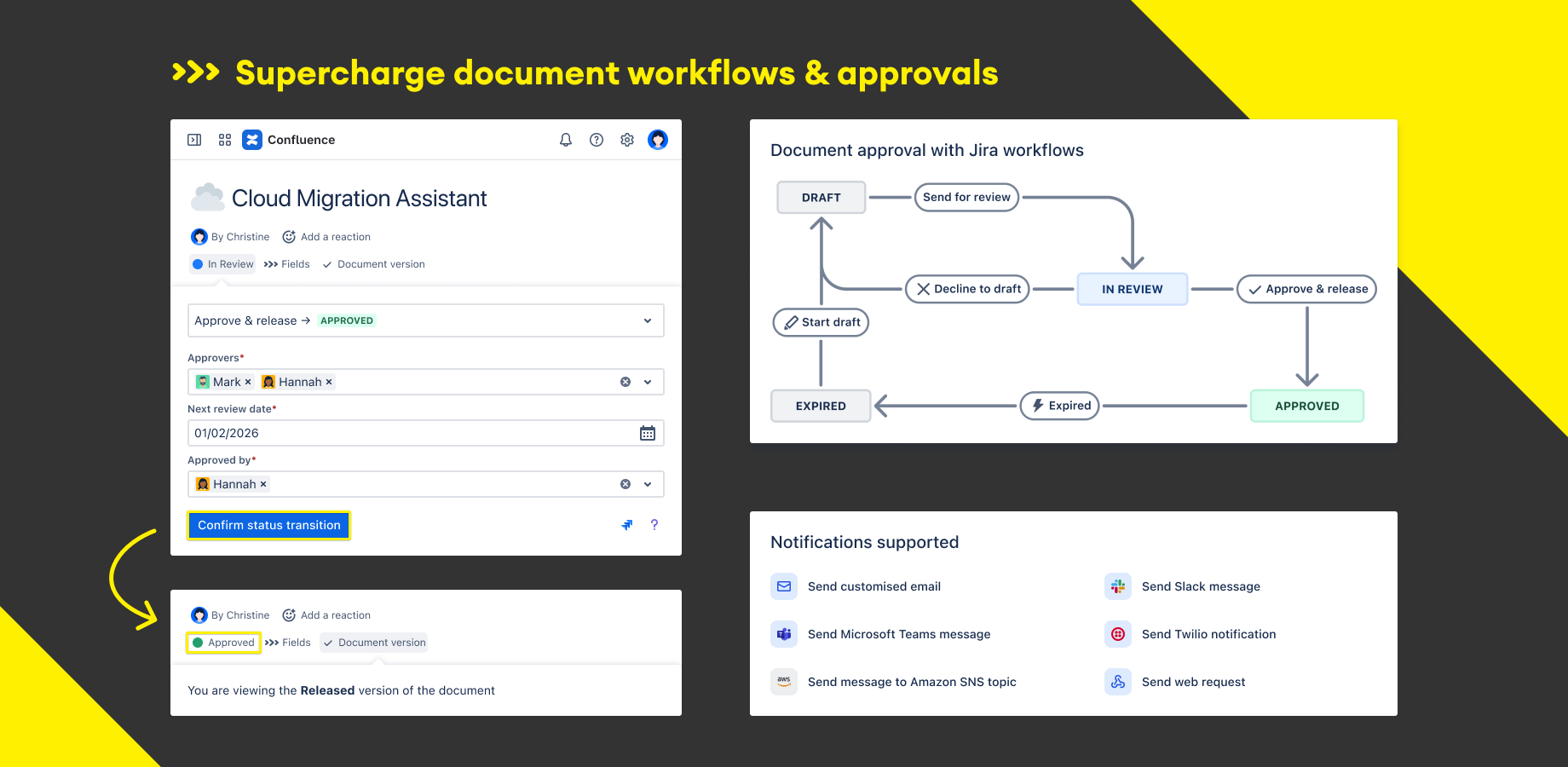
Task: Click the Decline to draft transition
Action: 968,289
